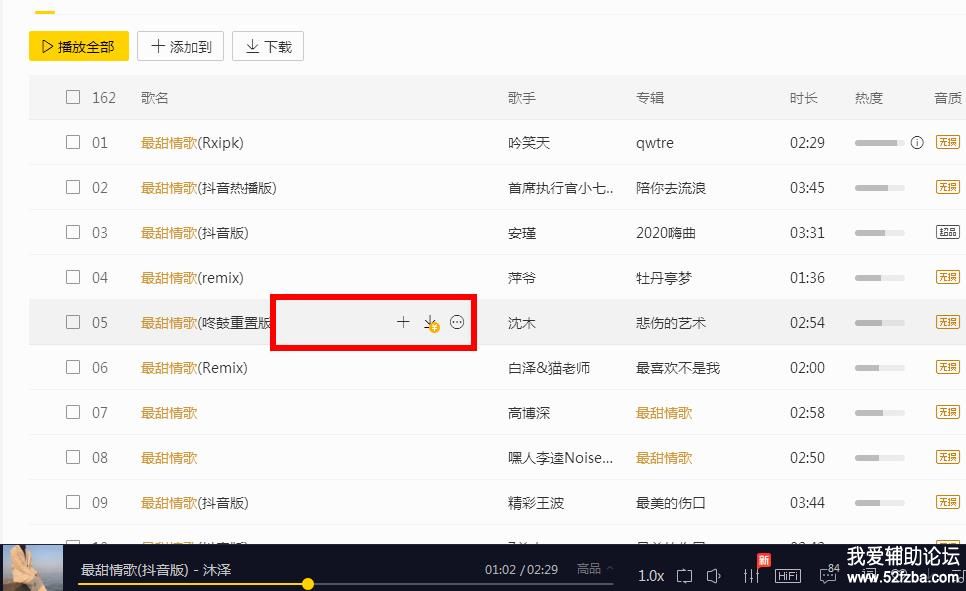Open song 最甜情歌(remix) by 萍爷
Viewport: 966px width, 591px height.
click(192, 278)
